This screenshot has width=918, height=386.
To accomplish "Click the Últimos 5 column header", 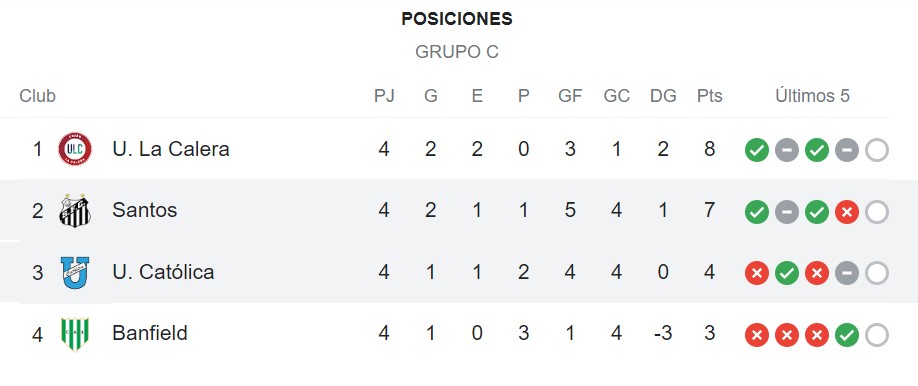I will 813,95.
